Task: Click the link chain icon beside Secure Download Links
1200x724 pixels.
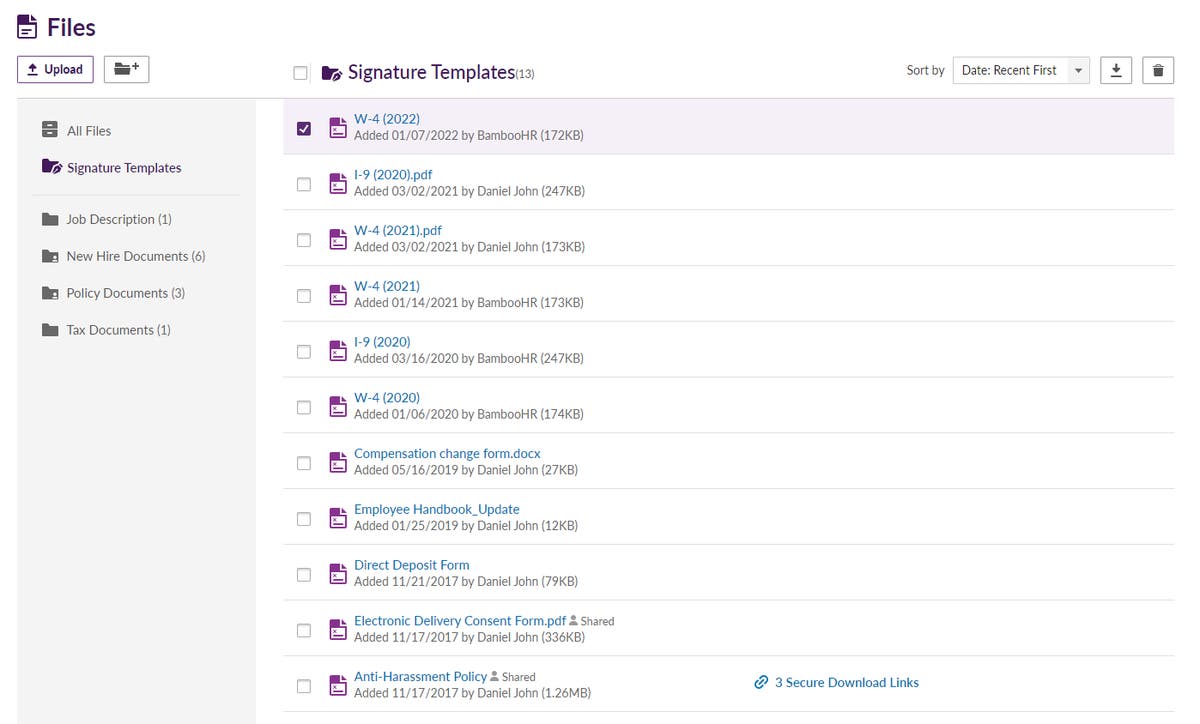Action: [x=761, y=683]
